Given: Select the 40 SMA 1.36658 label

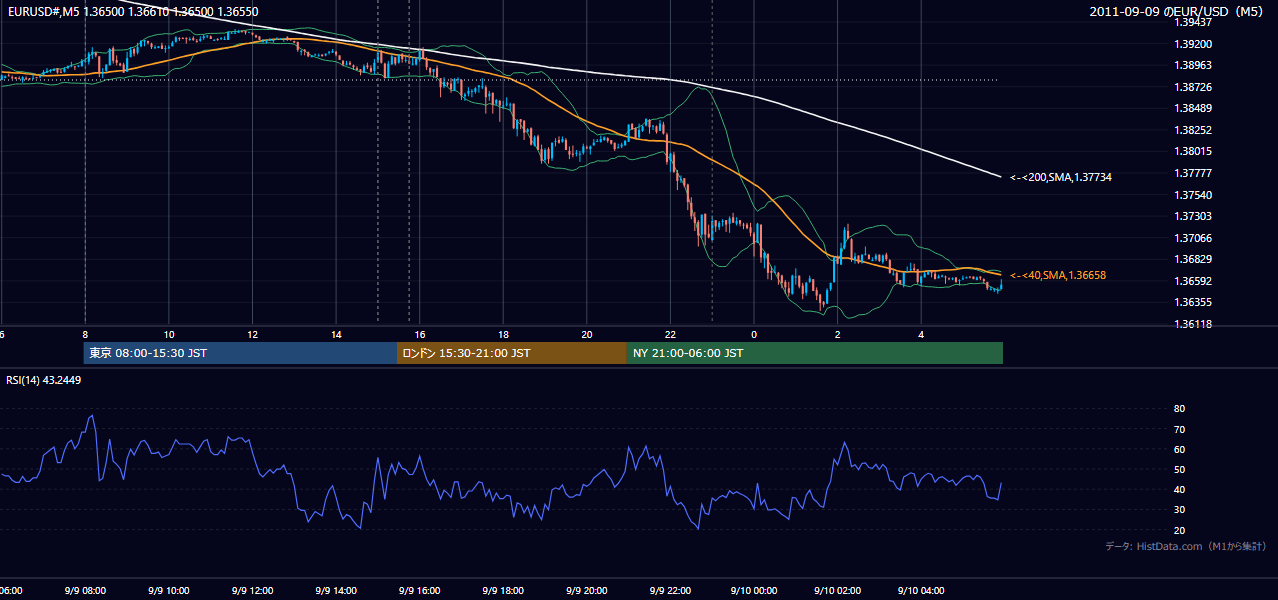Looking at the screenshot, I should pyautogui.click(x=1058, y=275).
